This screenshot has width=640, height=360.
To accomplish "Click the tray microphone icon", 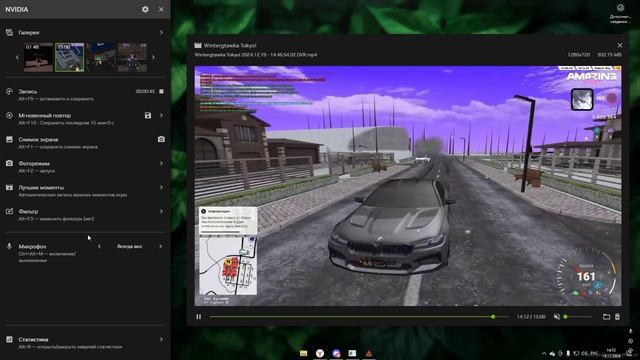I will (568, 353).
